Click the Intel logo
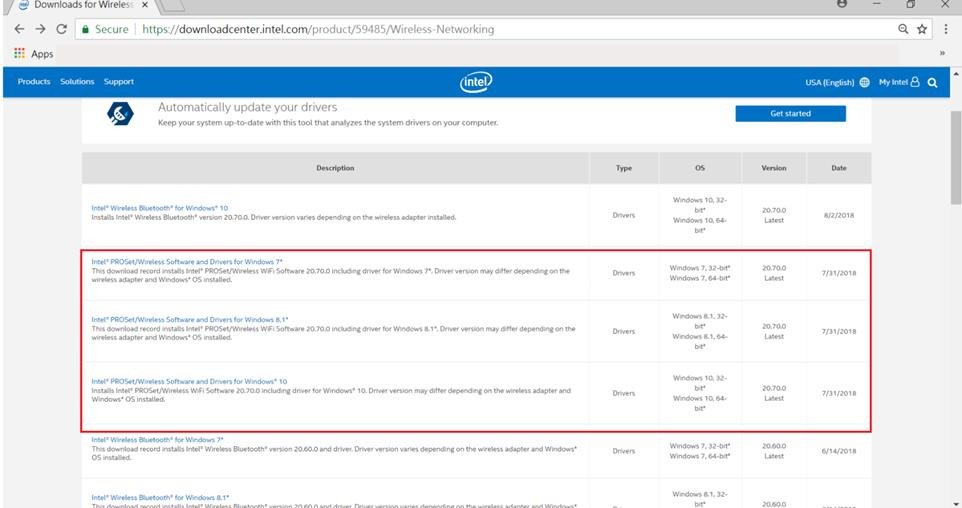 point(476,82)
